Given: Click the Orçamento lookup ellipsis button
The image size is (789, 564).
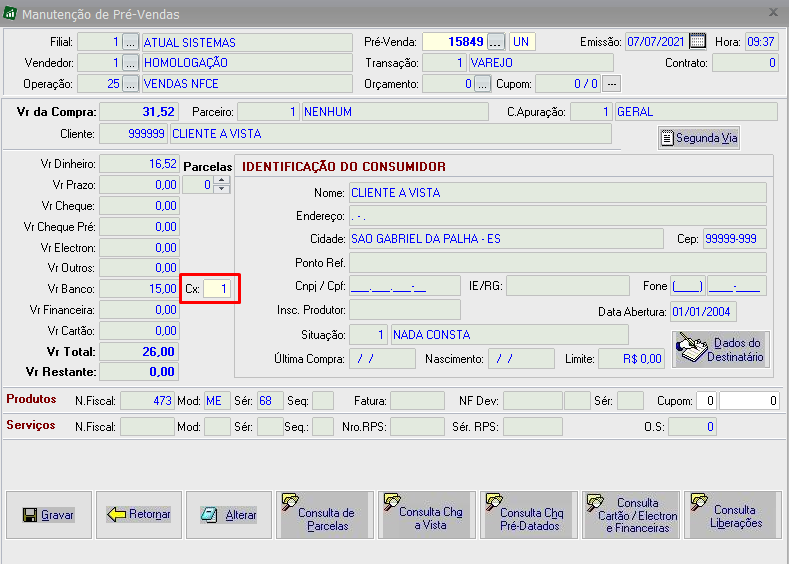Looking at the screenshot, I should (482, 84).
